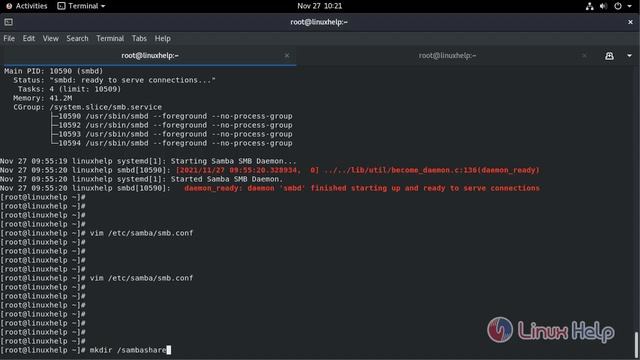Image resolution: width=640 pixels, height=360 pixels.
Task: Open the Tabs menu
Action: (x=139, y=38)
